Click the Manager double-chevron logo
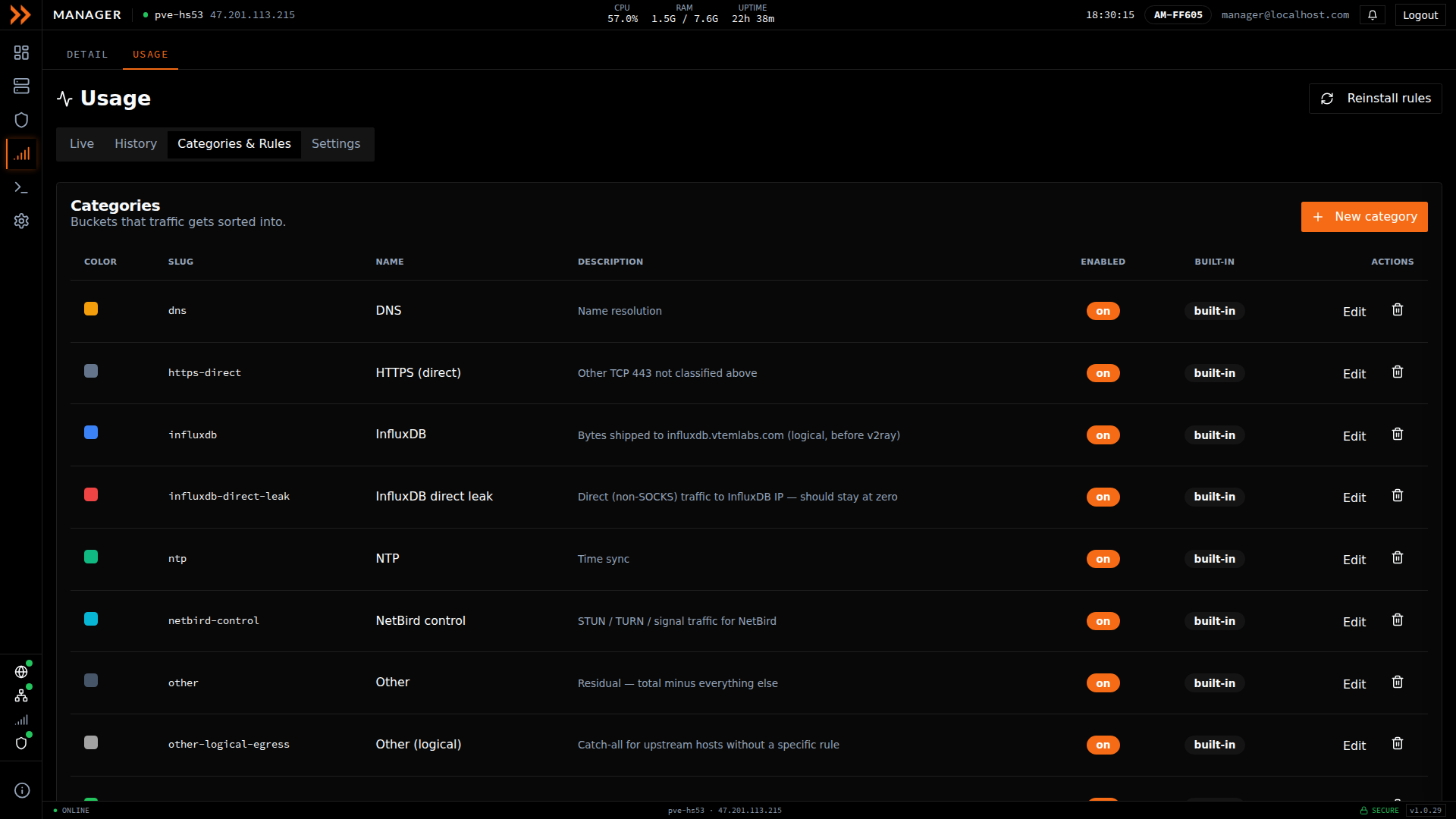 click(20, 14)
